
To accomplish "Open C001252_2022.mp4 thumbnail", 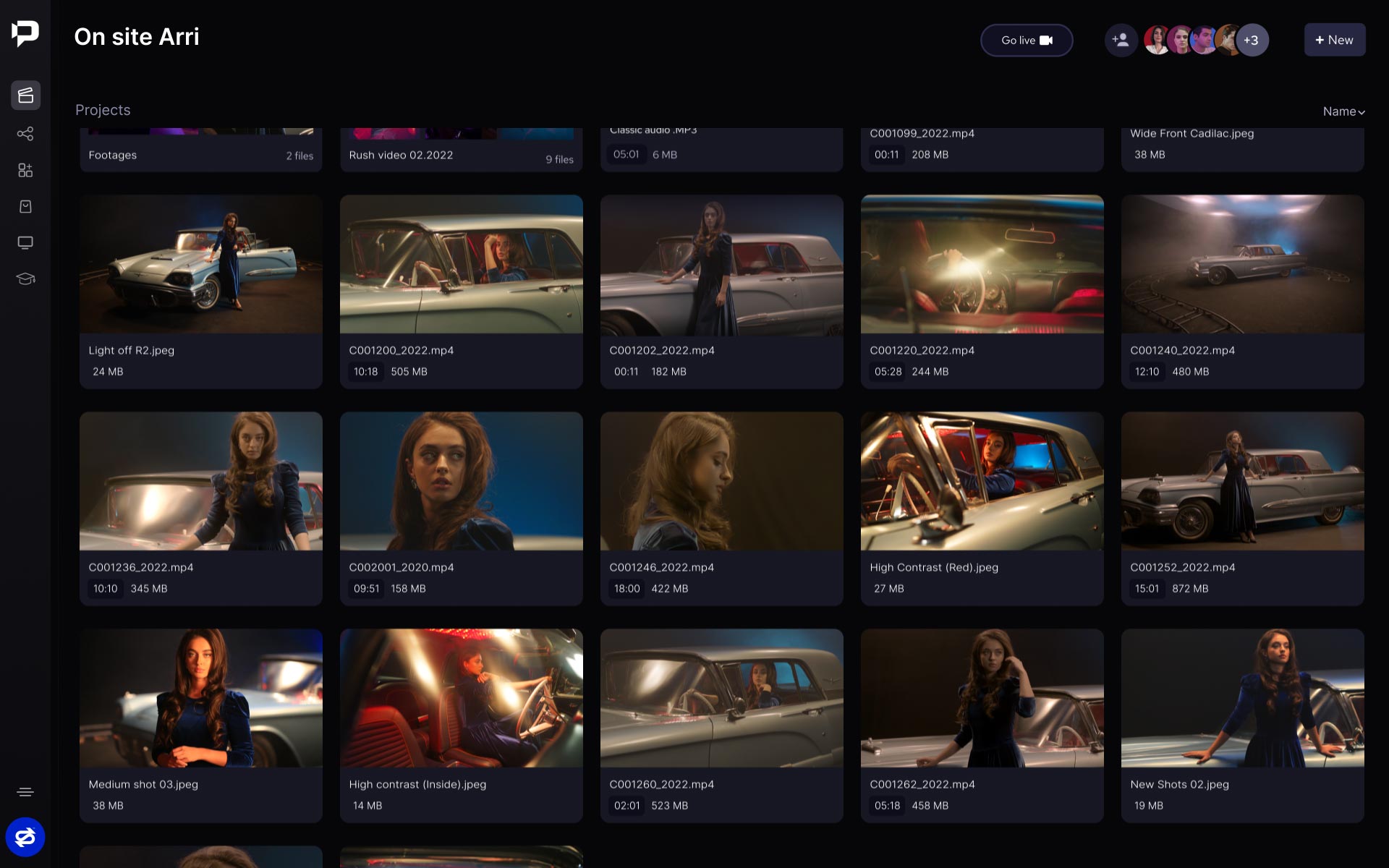I will 1243,481.
